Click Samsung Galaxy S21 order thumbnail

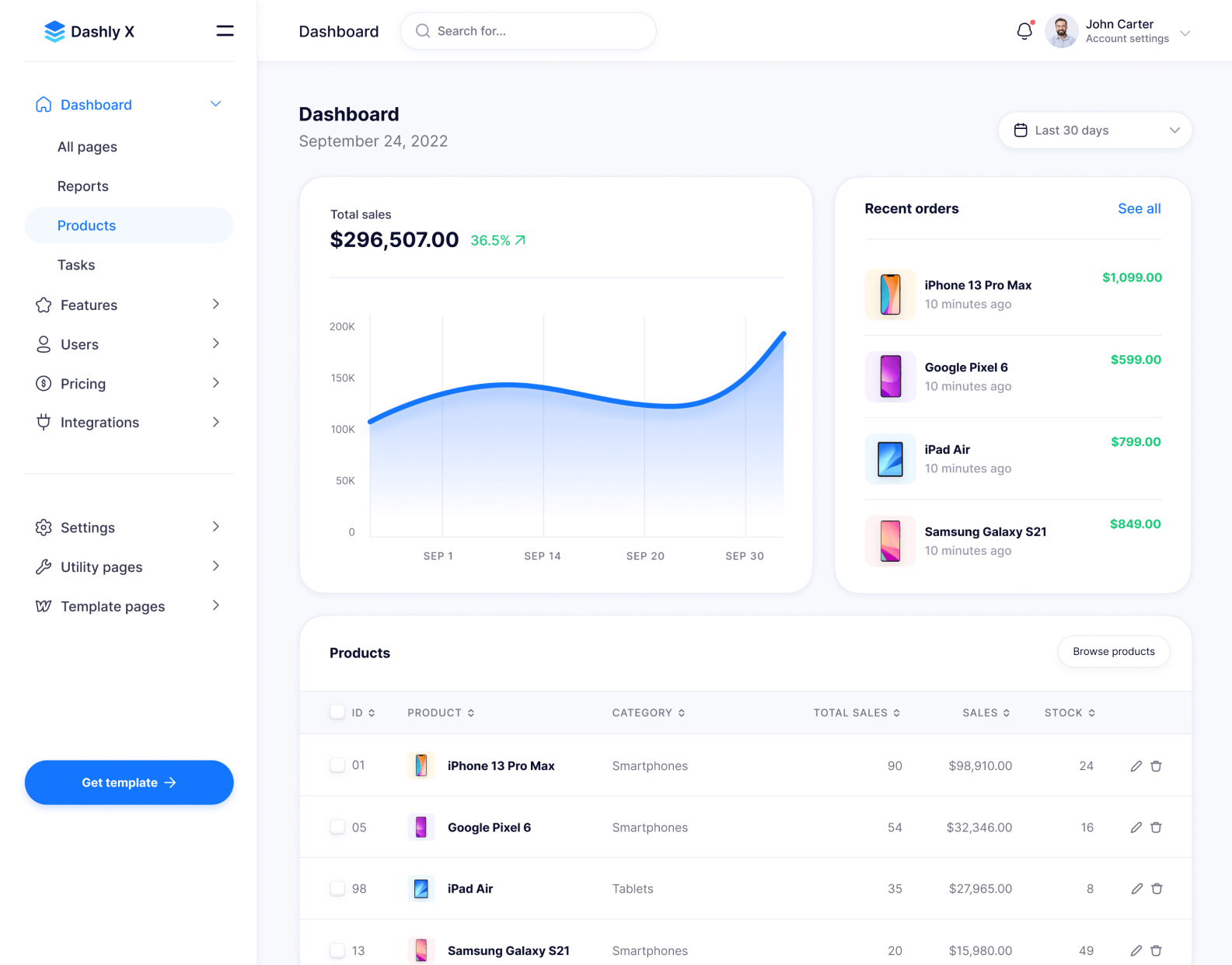click(x=890, y=541)
